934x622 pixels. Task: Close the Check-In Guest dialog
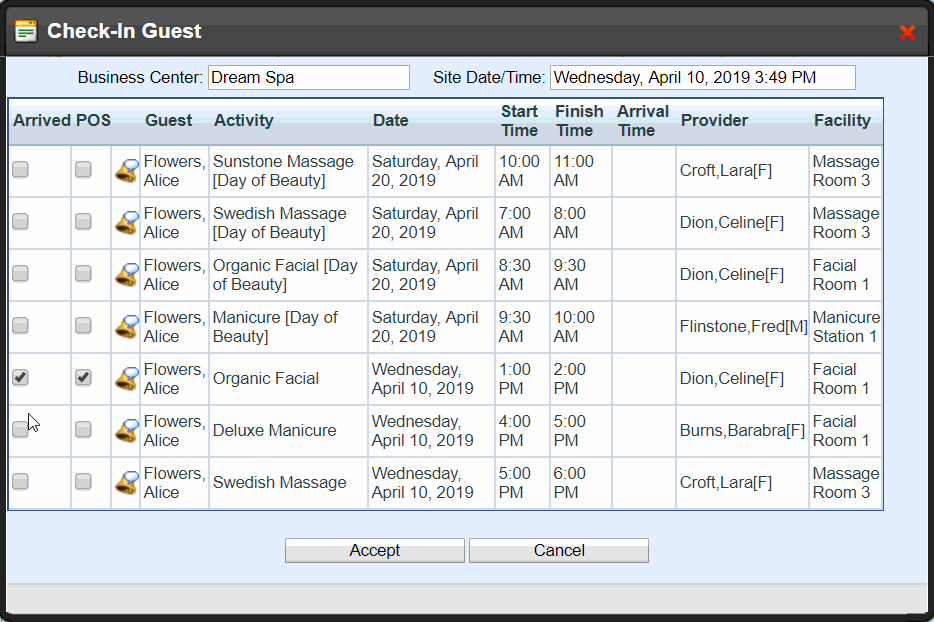tap(907, 32)
